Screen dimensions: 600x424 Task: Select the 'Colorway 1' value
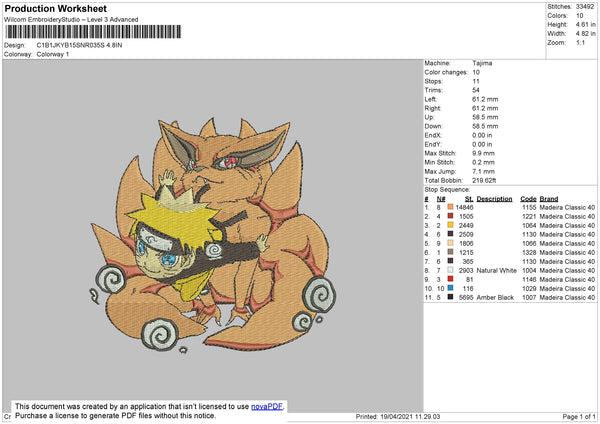point(53,54)
